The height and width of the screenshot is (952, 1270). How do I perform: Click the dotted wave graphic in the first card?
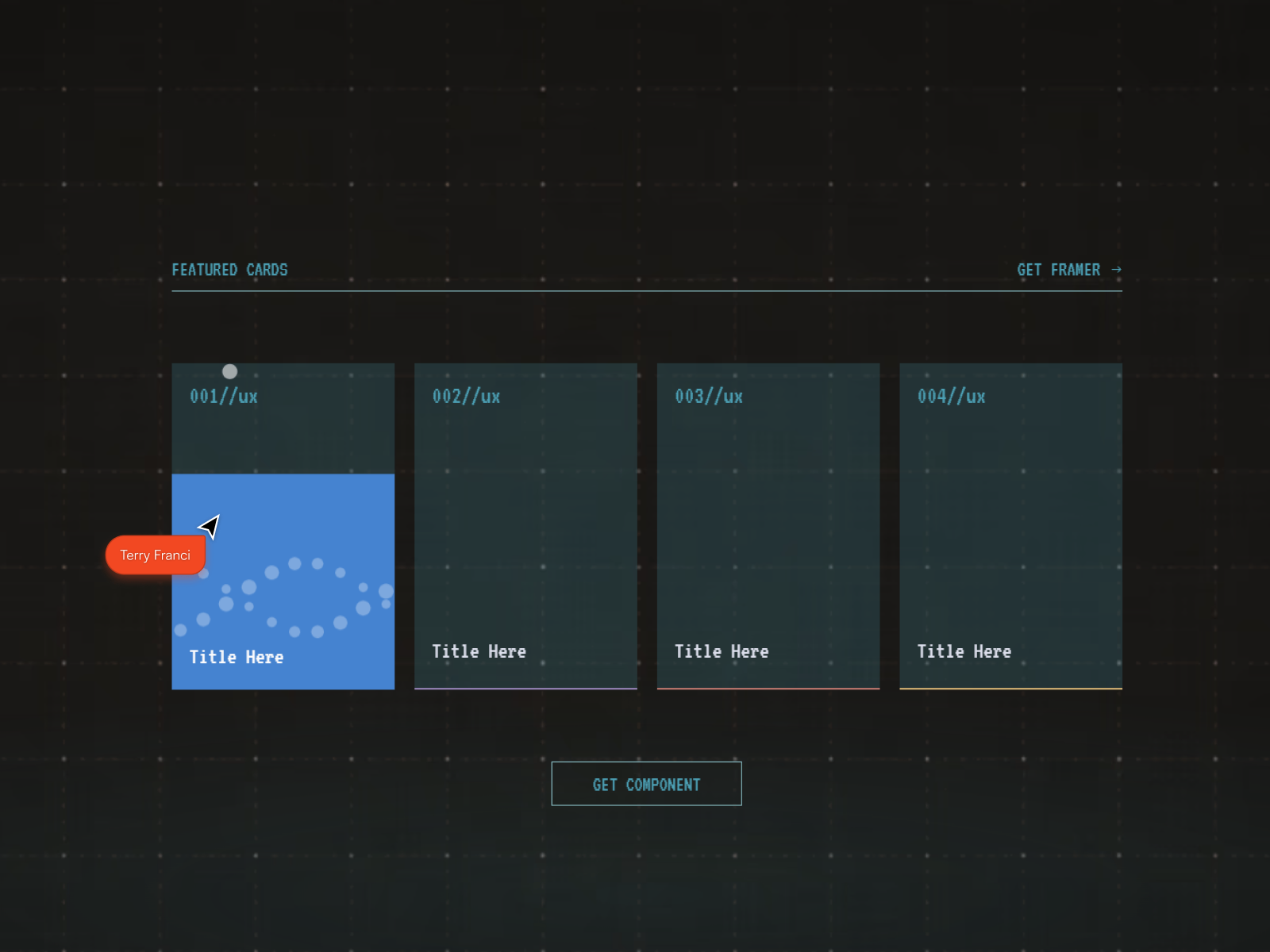click(x=284, y=597)
